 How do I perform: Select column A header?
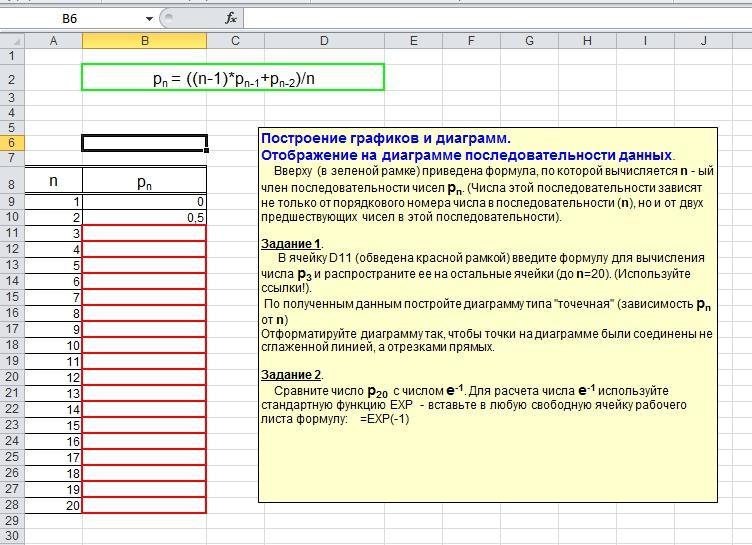tap(53, 41)
